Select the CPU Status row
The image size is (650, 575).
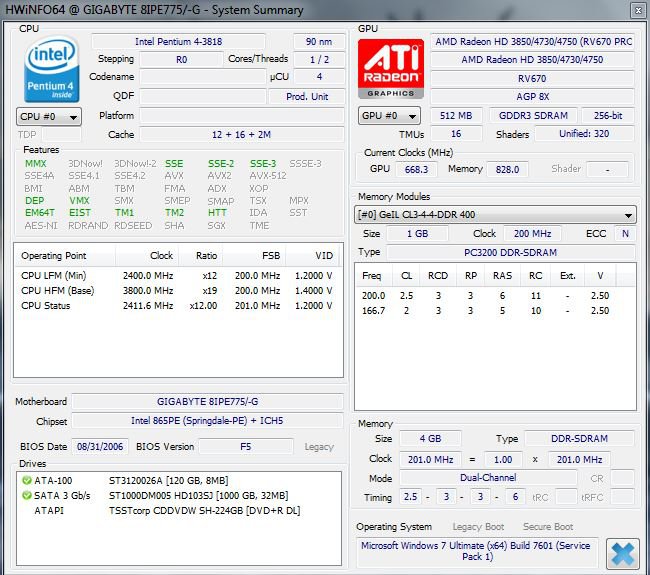click(x=177, y=306)
